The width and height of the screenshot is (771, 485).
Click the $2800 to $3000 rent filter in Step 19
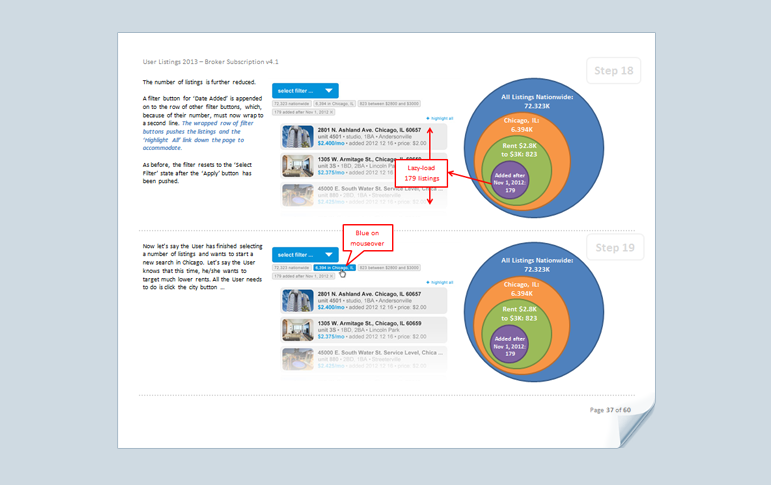click(389, 268)
